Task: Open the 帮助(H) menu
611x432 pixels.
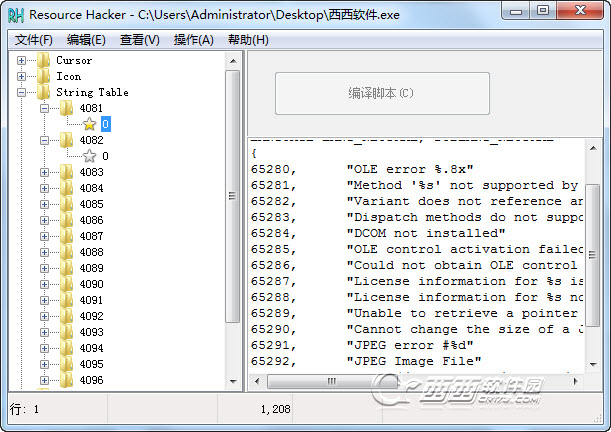Action: pyautogui.click(x=248, y=40)
